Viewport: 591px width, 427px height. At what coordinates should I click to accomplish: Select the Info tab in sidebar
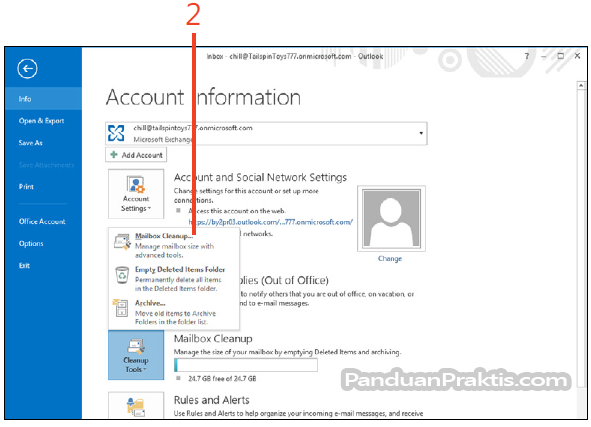coord(43,99)
